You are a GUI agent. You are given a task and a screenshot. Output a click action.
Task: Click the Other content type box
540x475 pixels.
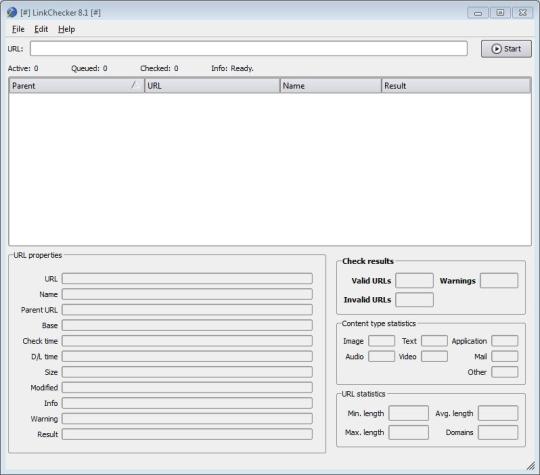coord(505,372)
